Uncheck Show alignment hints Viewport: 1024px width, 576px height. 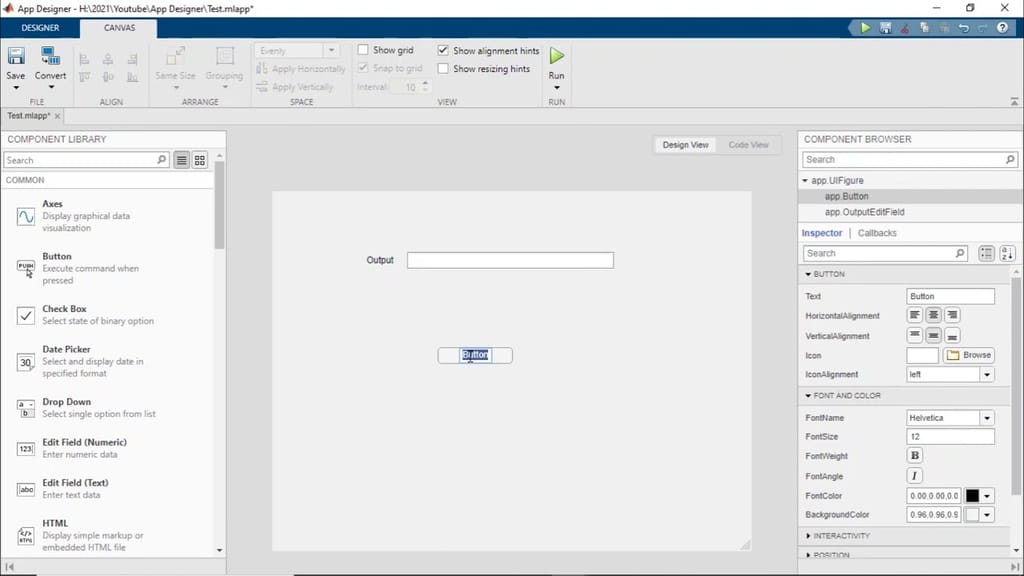point(443,50)
